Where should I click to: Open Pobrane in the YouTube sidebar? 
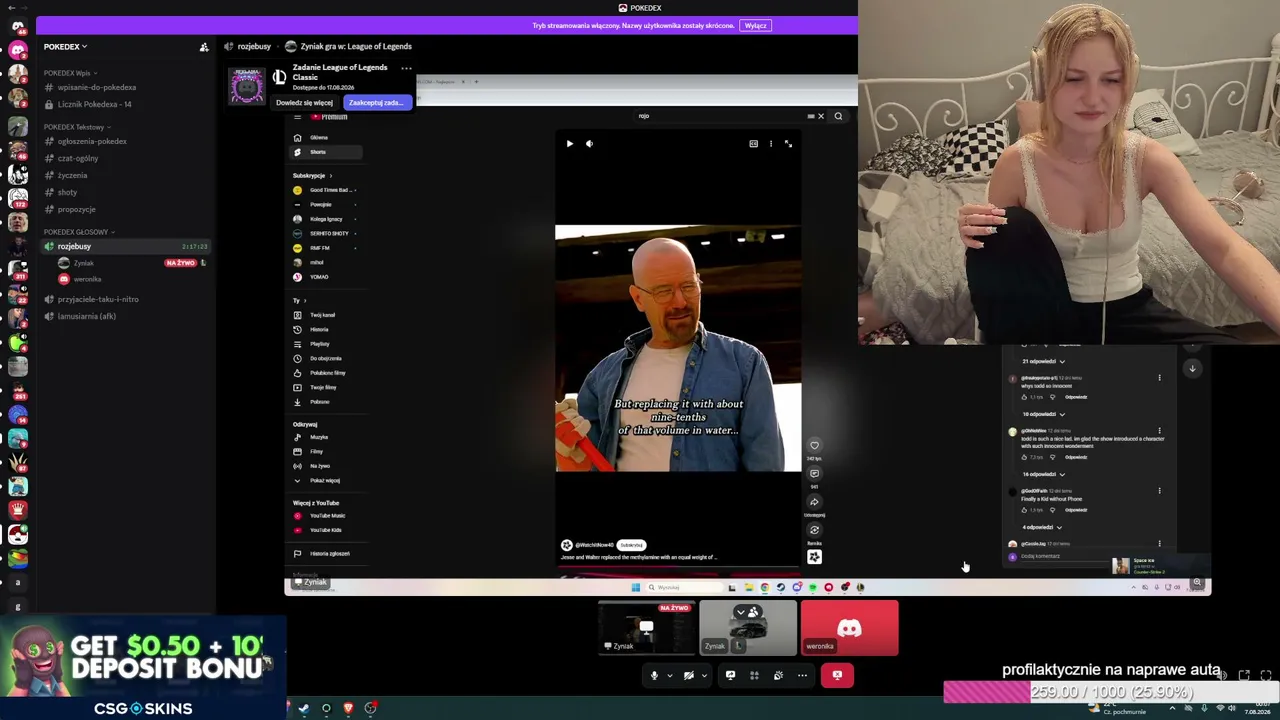[326, 402]
